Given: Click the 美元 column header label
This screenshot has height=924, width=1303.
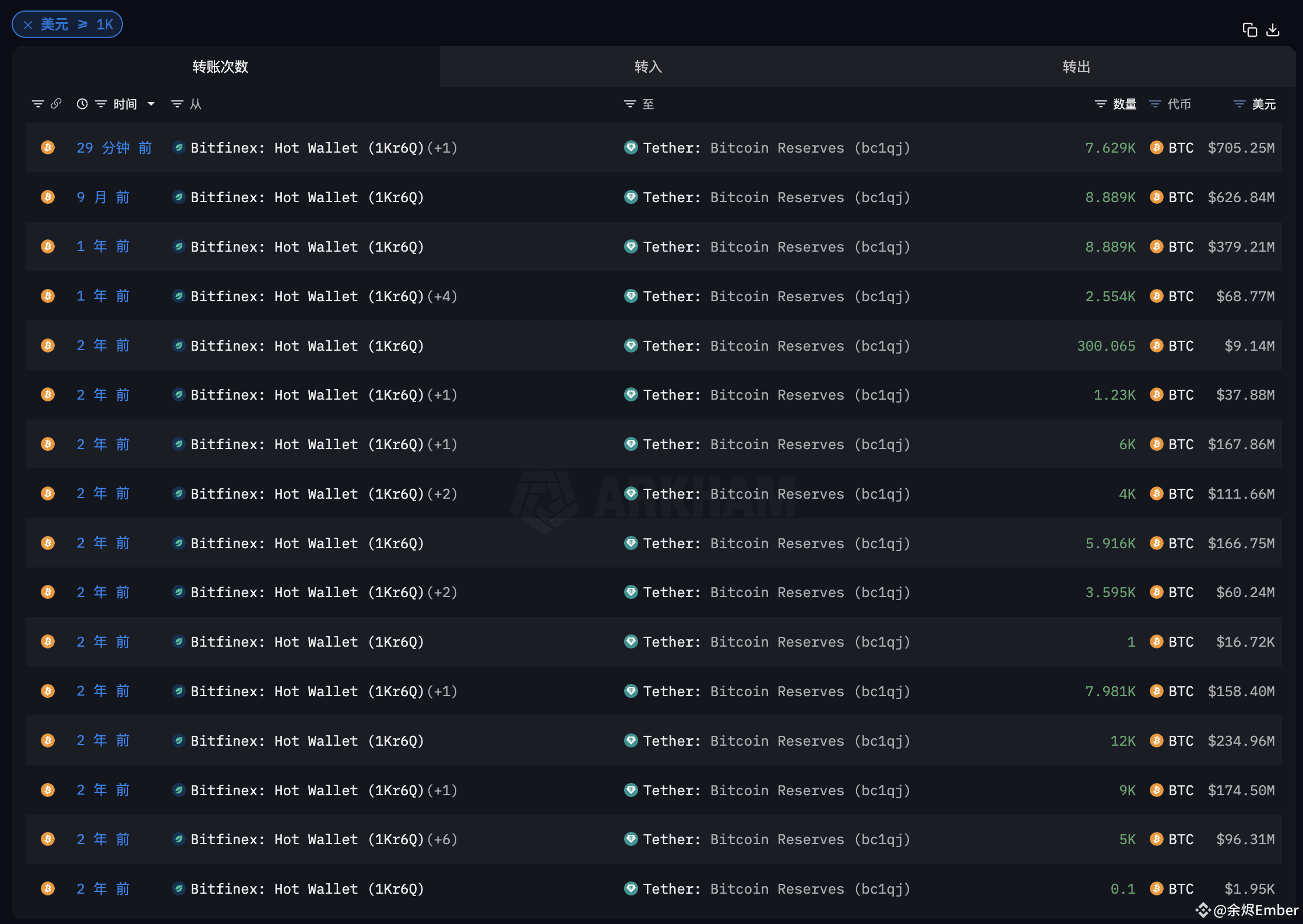Looking at the screenshot, I should pyautogui.click(x=1264, y=104).
